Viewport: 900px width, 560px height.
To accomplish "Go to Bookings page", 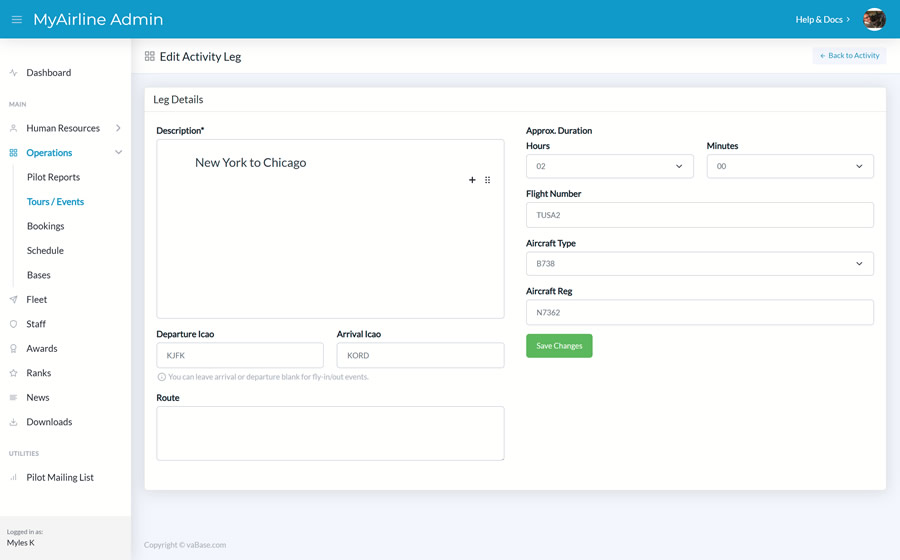I will [45, 226].
